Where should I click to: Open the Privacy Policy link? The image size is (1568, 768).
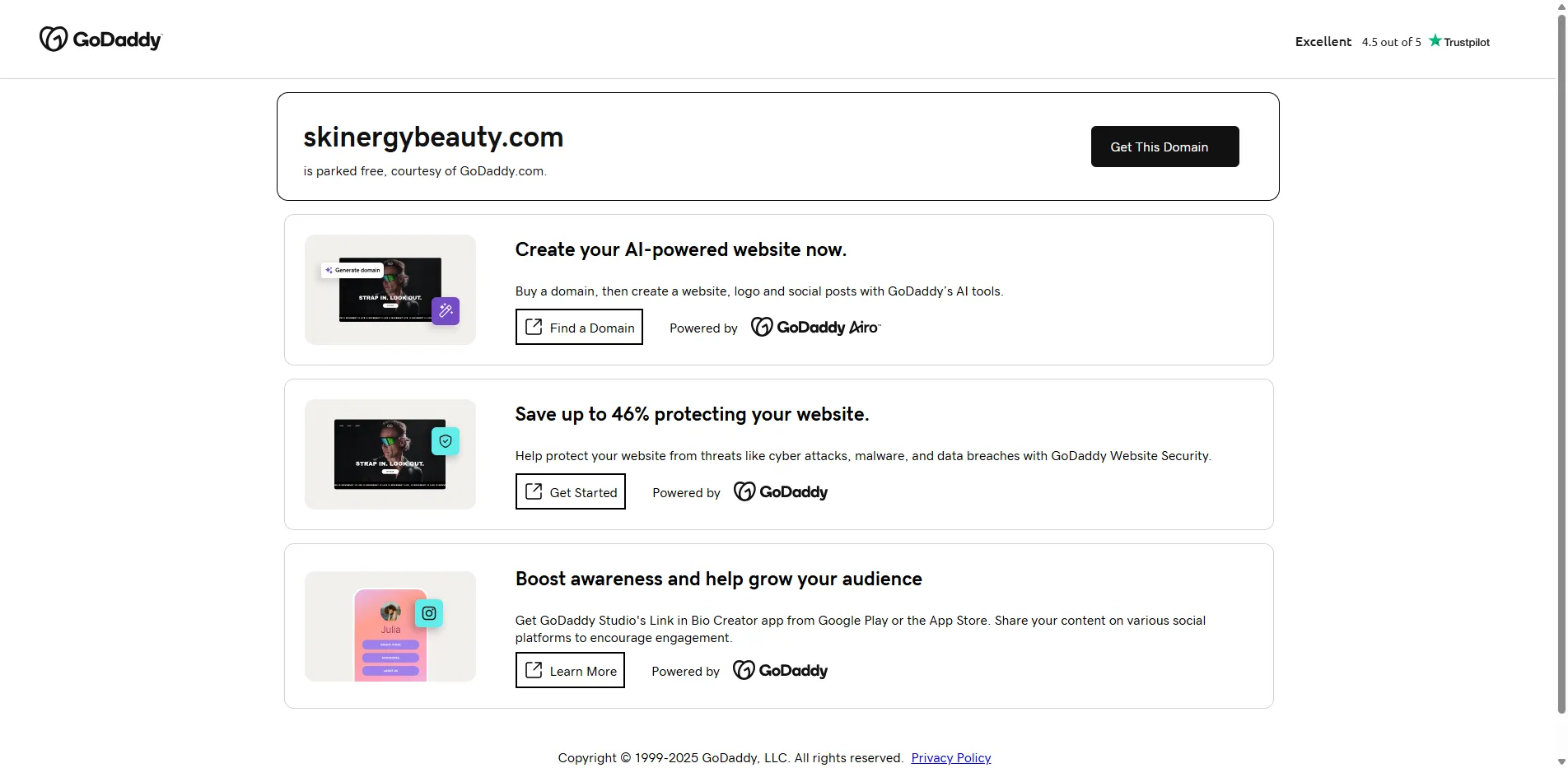950,757
